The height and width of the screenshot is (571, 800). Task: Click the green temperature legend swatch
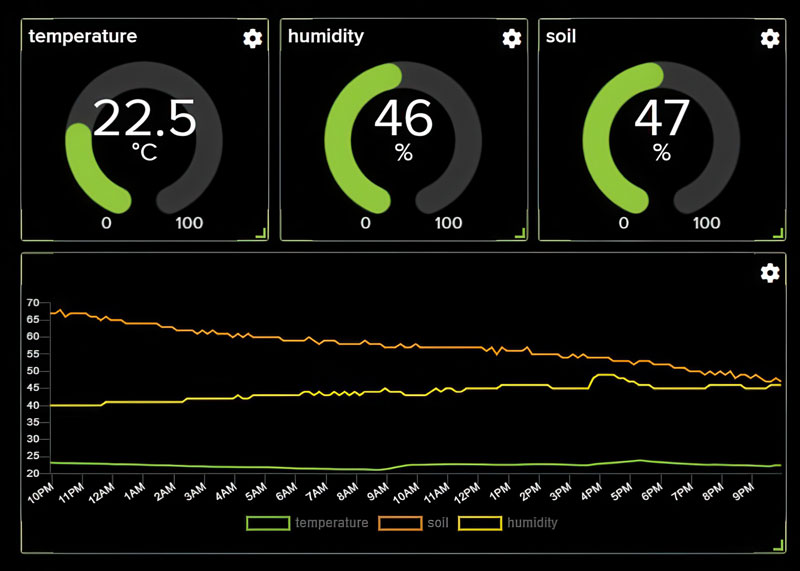click(267, 523)
